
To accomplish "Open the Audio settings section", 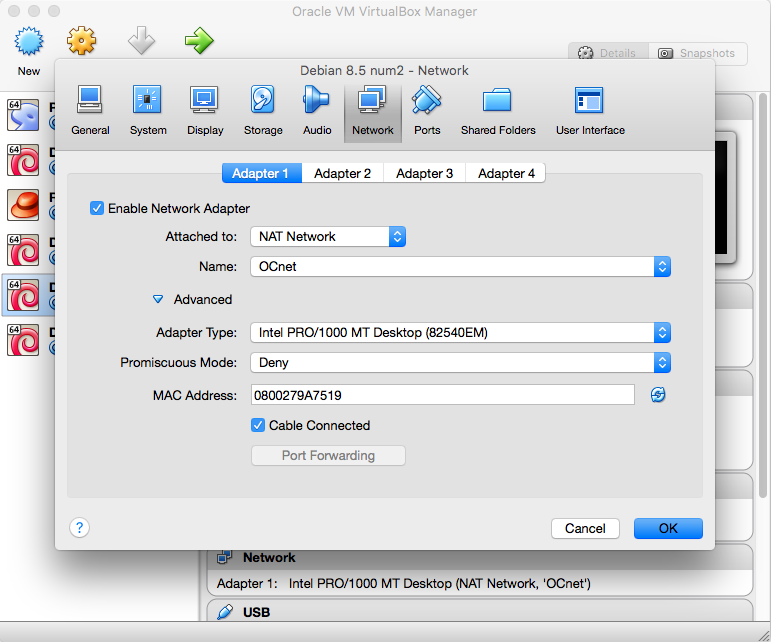I will click(x=317, y=111).
